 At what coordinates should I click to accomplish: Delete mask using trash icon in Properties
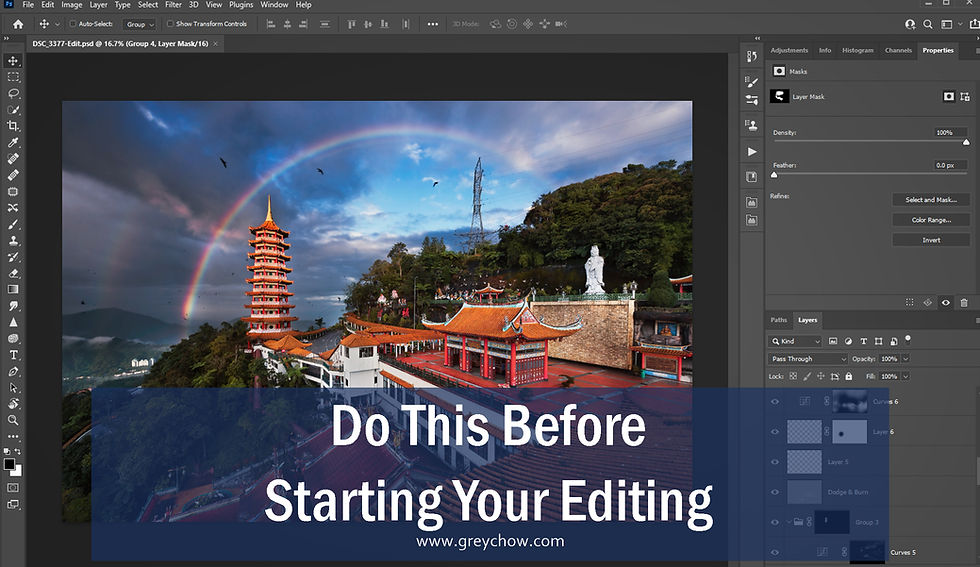[964, 303]
